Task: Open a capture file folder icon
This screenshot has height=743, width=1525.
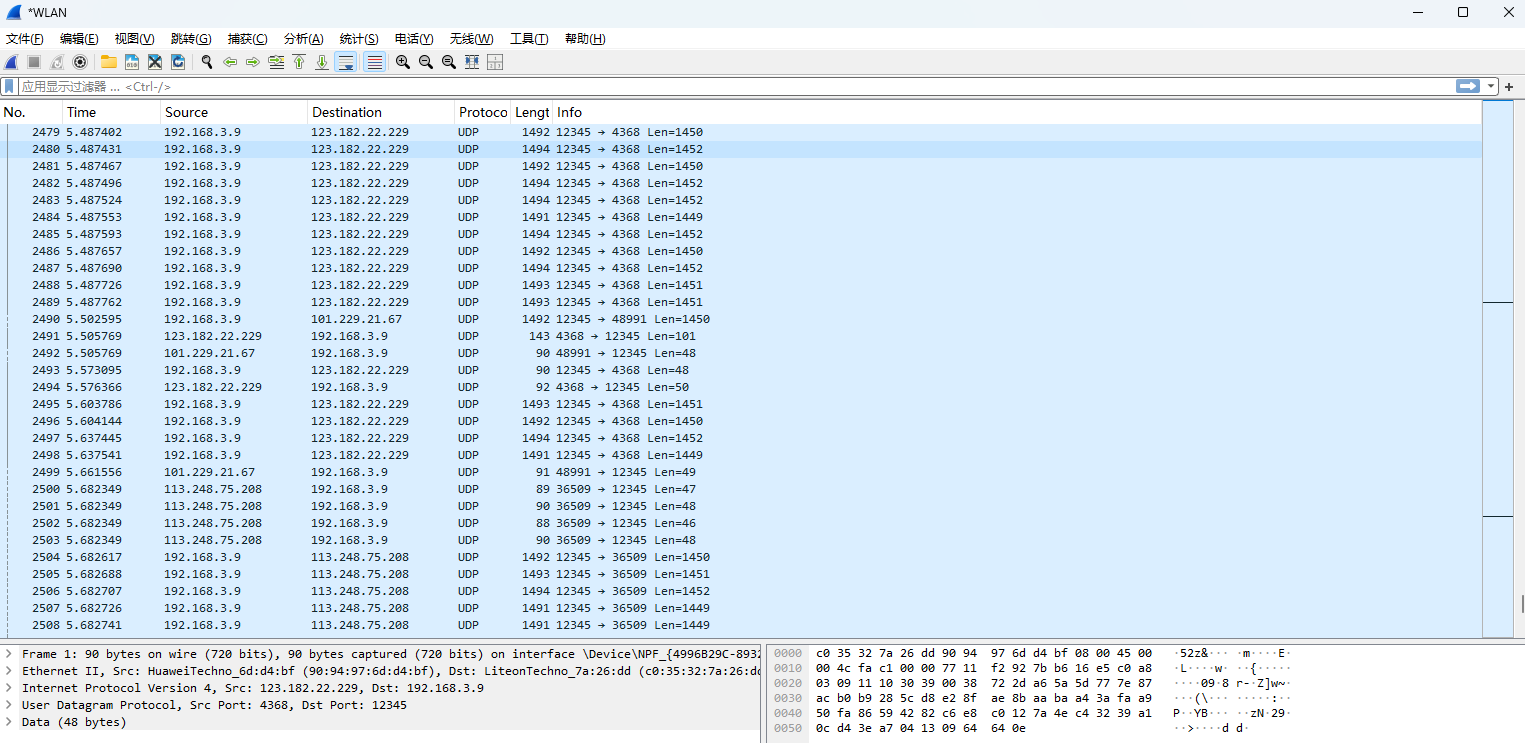Action: click(x=109, y=62)
